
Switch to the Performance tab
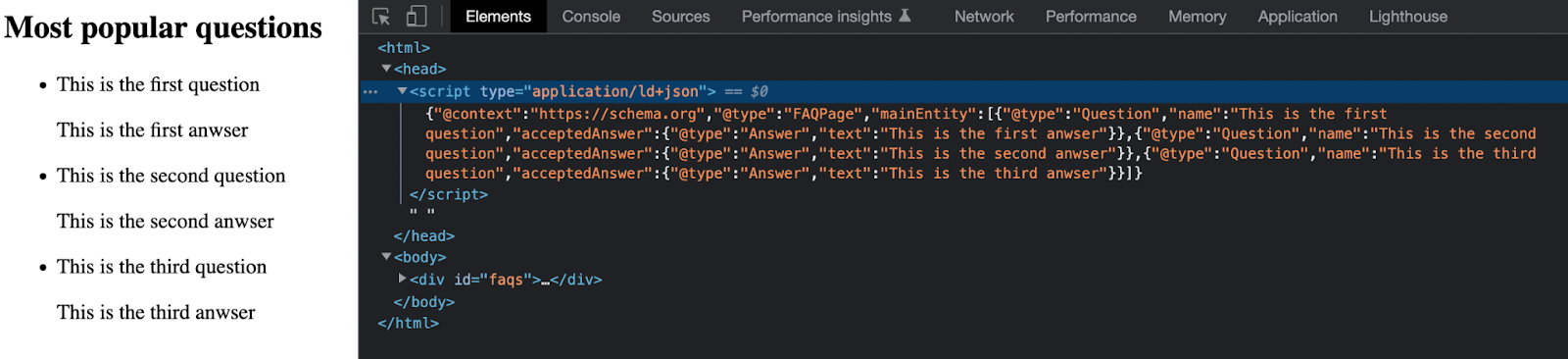1091,17
